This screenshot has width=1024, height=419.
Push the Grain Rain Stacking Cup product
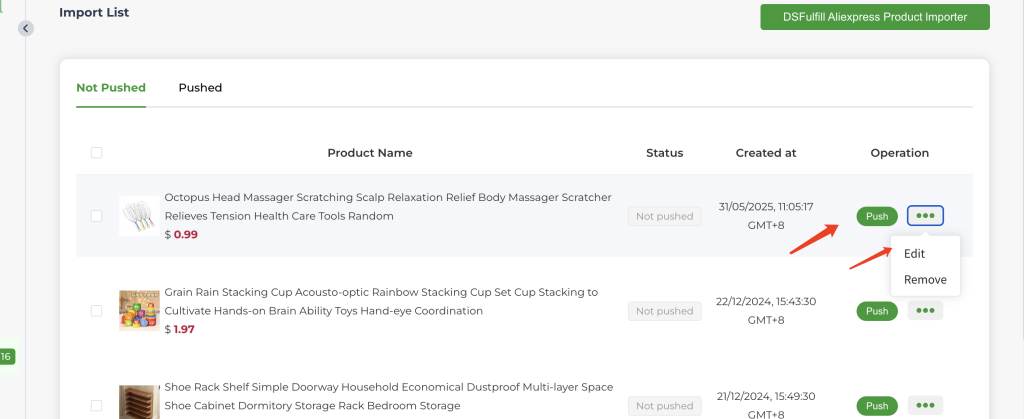point(877,311)
